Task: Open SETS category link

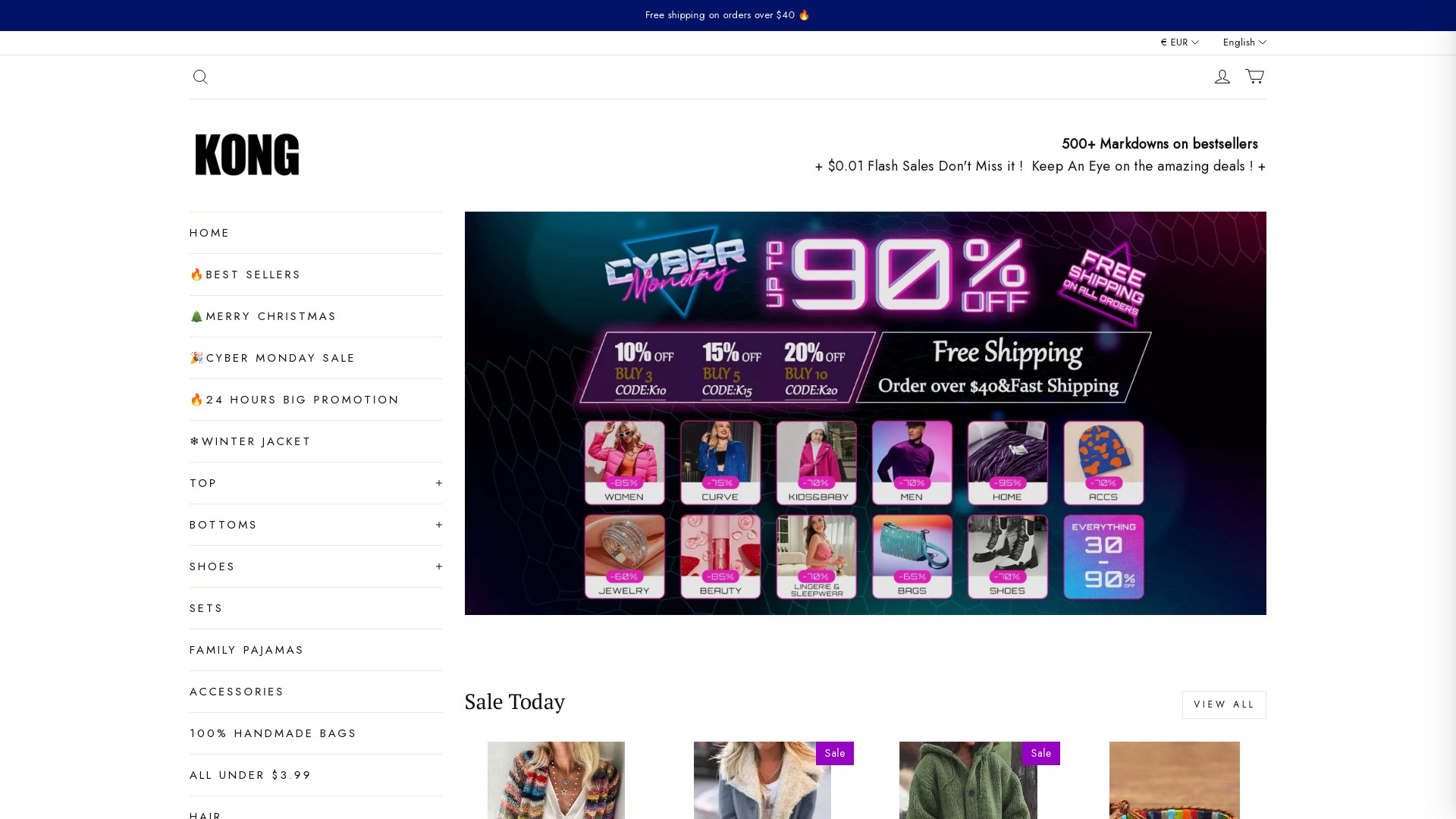Action: click(315, 608)
